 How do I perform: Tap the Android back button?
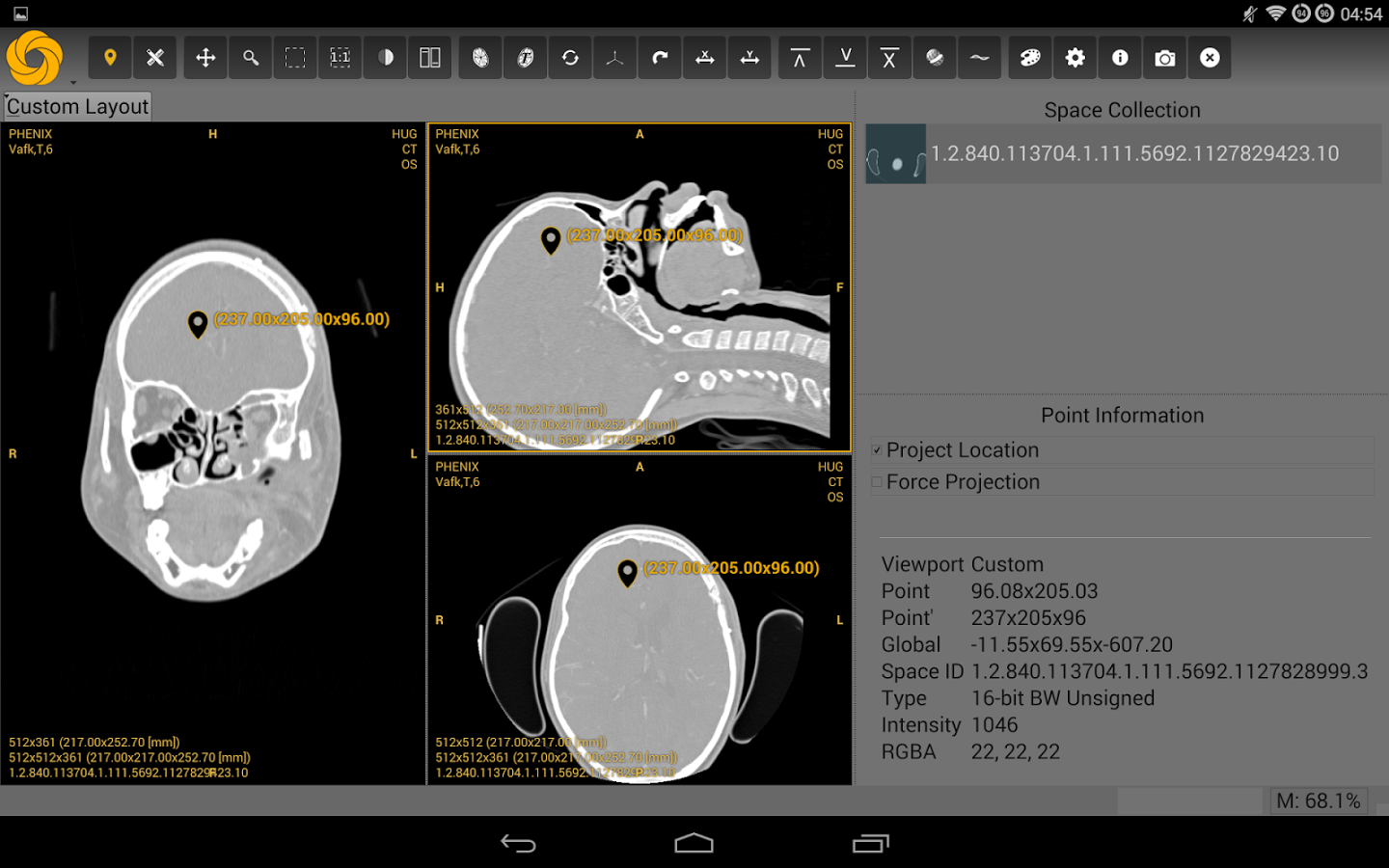(518, 844)
